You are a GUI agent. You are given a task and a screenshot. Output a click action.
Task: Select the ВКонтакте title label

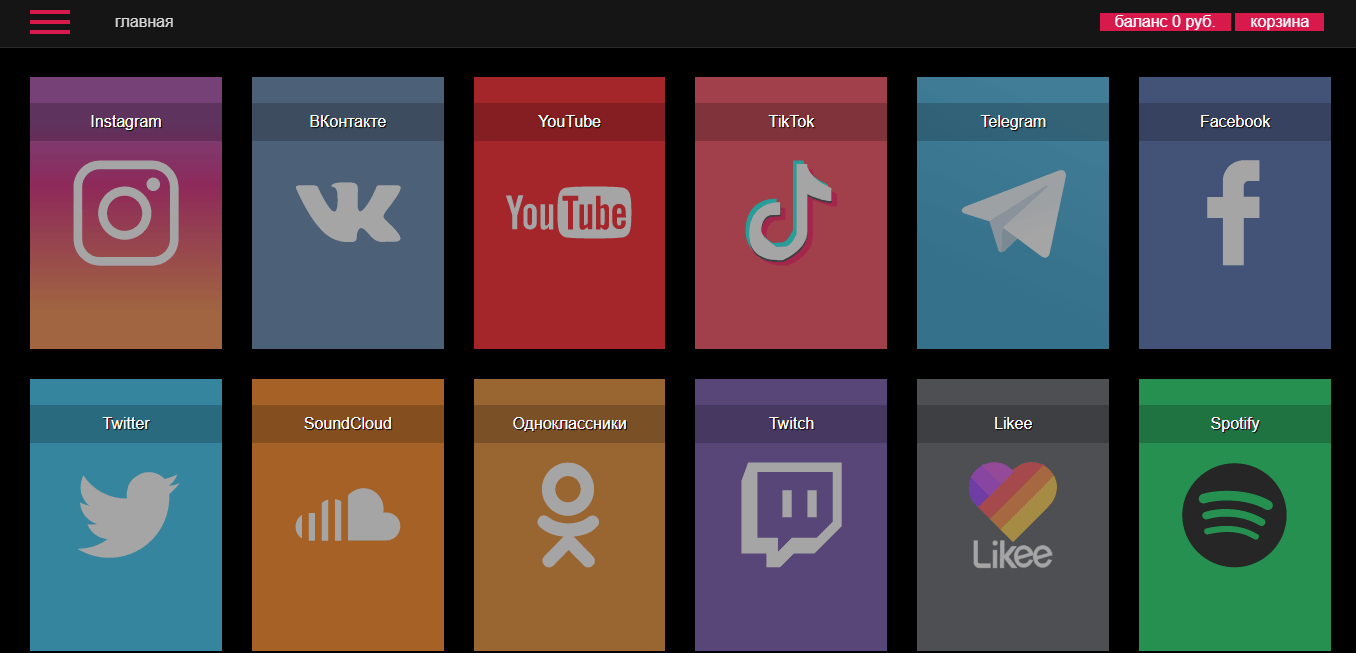pos(348,122)
